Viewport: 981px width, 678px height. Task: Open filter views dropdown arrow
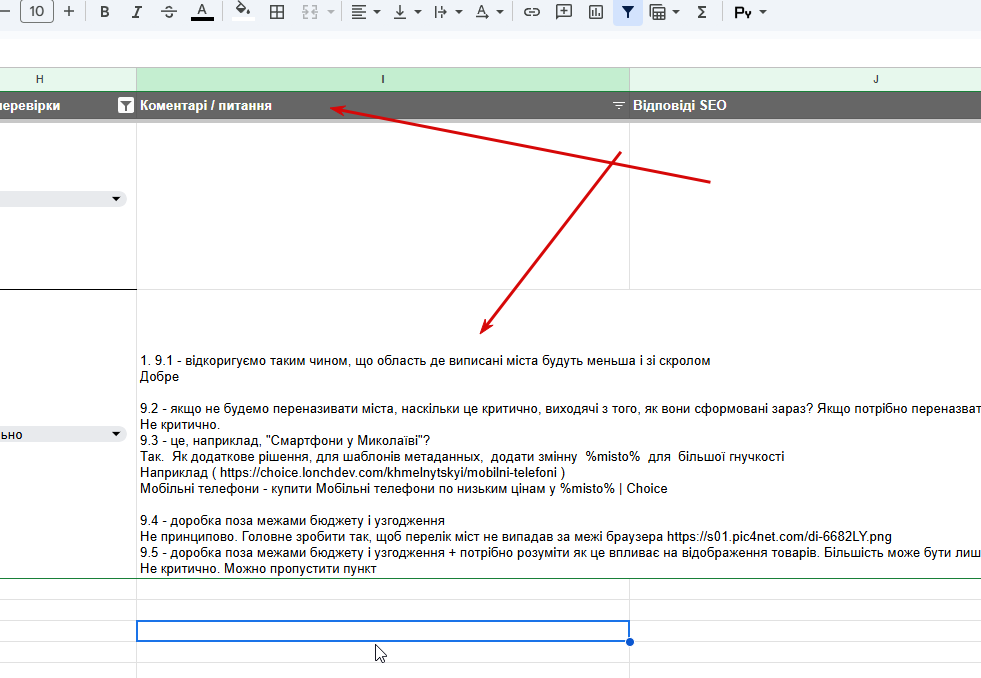coord(676,12)
